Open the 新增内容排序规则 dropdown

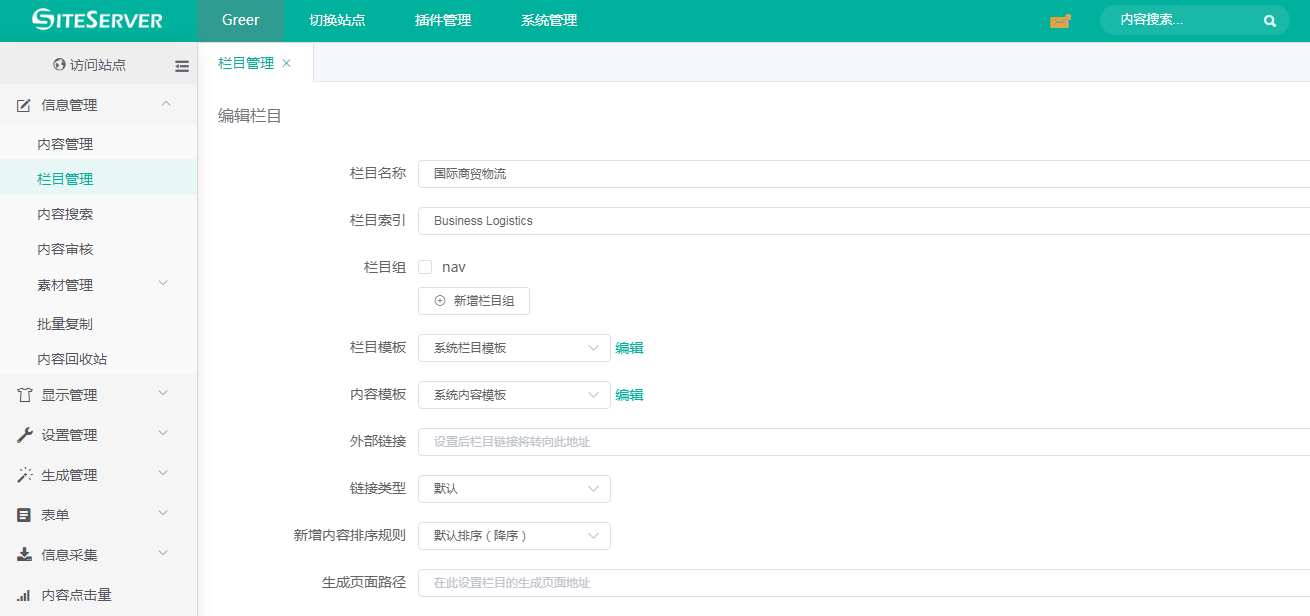click(x=514, y=536)
